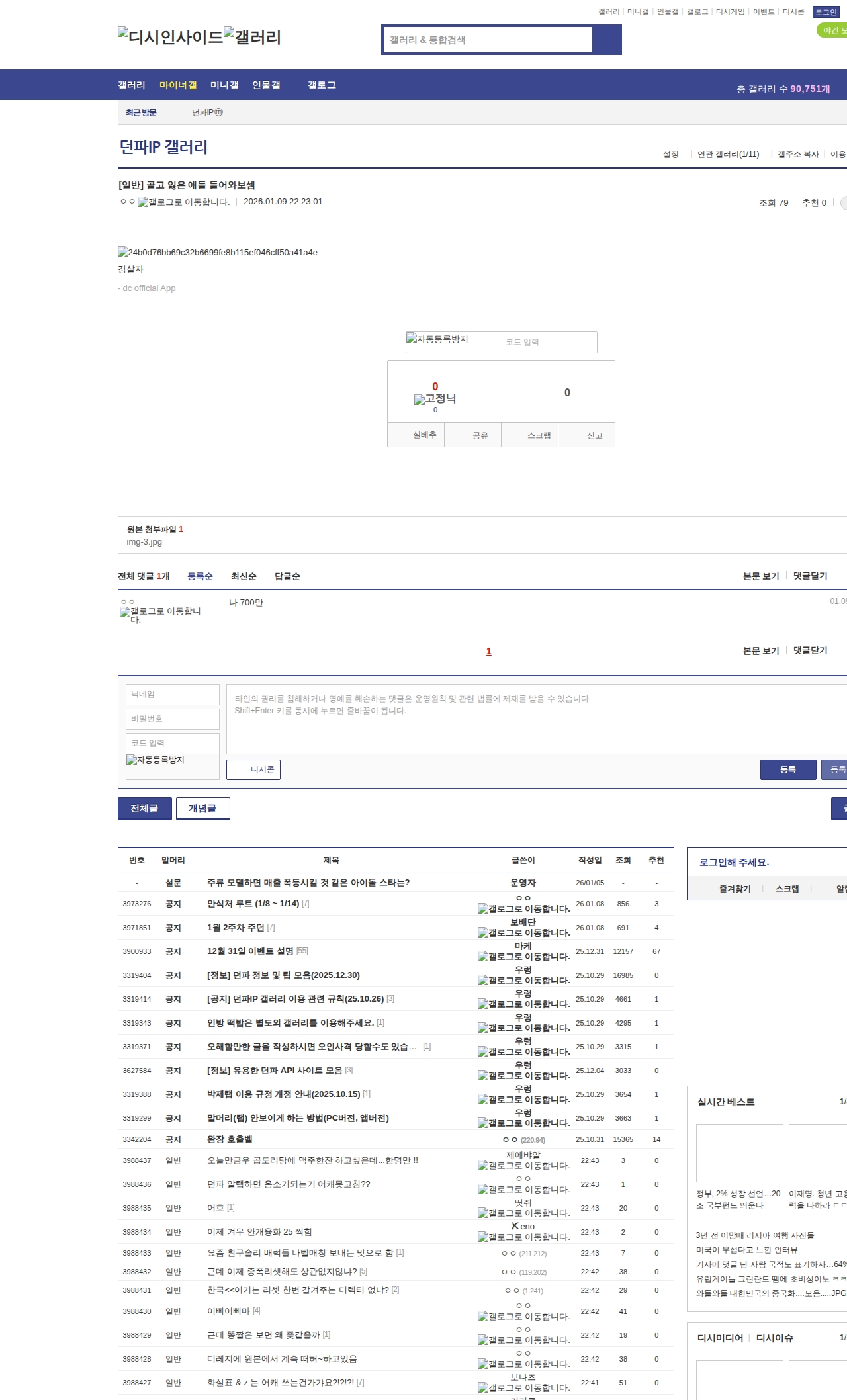Screen dimensions: 847x1400
Task: Click the 자동등록방지 captcha image above the vote box
Action: pos(437,339)
